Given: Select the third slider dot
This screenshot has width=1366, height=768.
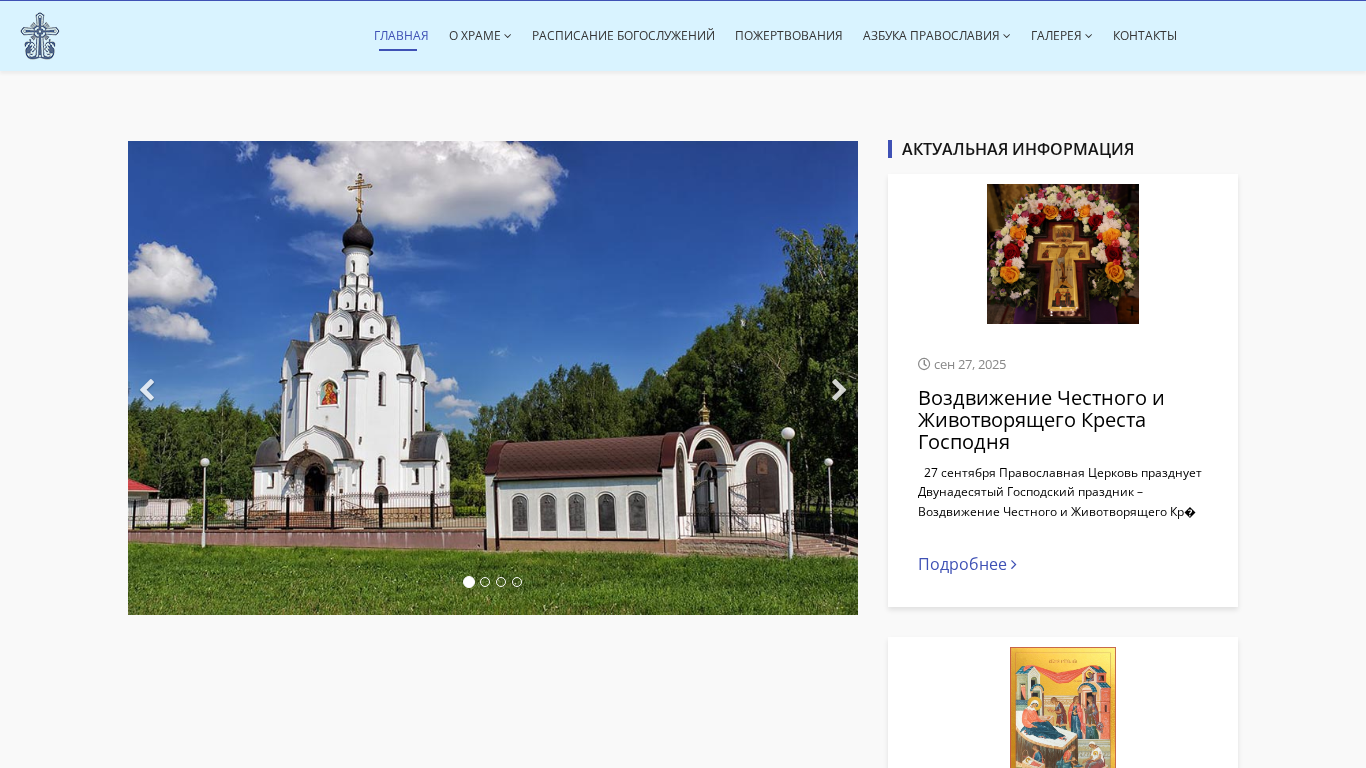Looking at the screenshot, I should coord(501,582).
